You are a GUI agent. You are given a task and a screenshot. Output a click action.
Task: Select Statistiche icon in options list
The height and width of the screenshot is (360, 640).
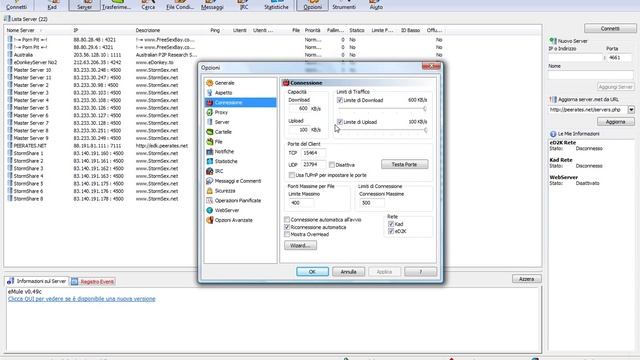[209, 161]
